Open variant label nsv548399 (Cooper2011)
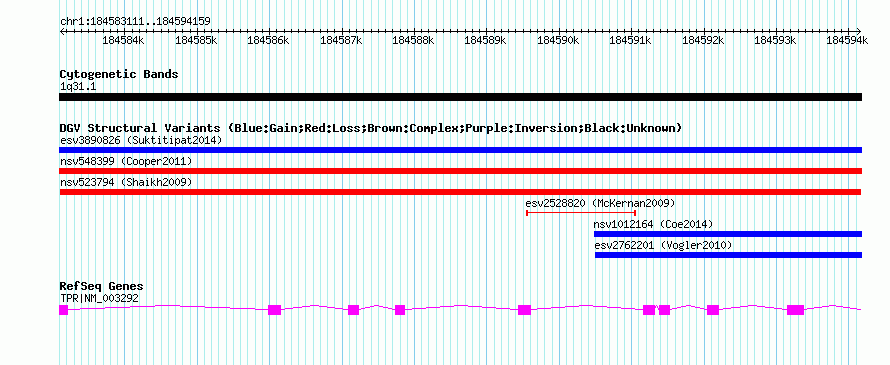Viewport: 890px width, 365px height. click(x=126, y=162)
